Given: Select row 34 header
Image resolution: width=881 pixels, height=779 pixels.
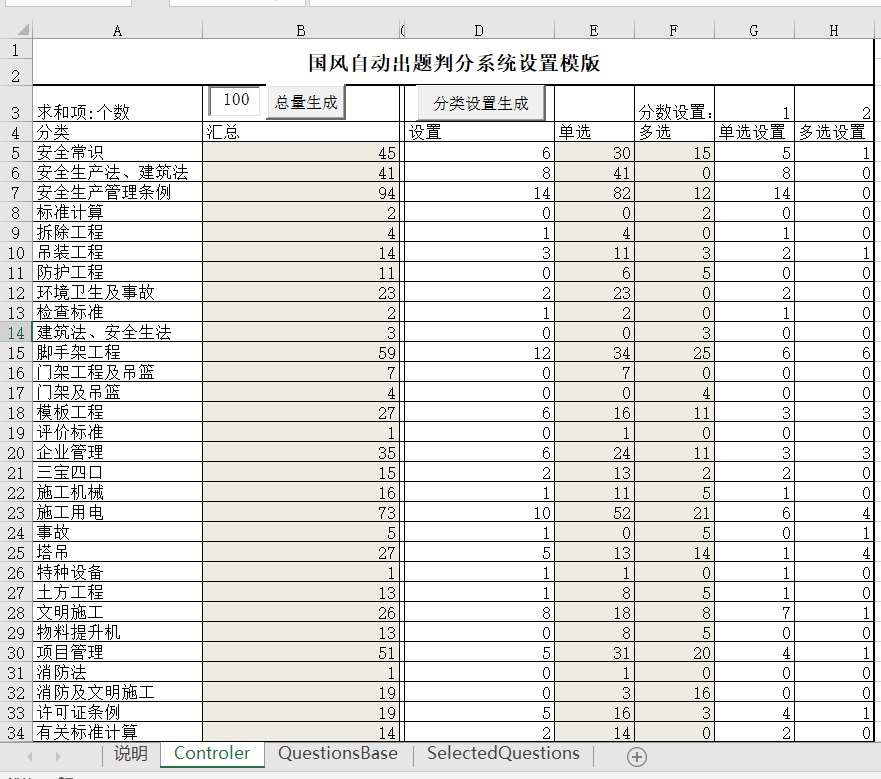Looking at the screenshot, I should tap(16, 732).
